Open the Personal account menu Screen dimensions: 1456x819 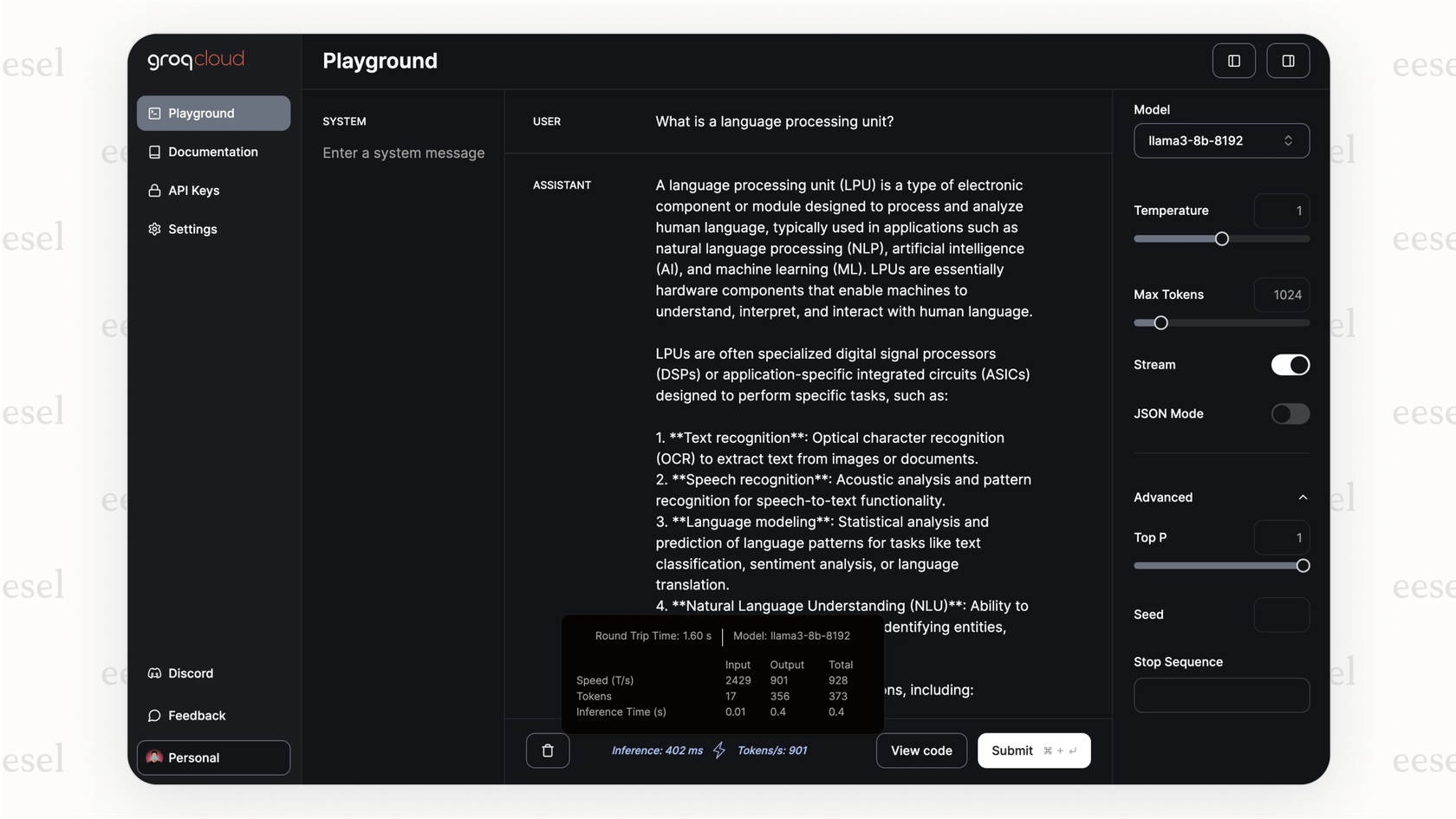click(213, 757)
